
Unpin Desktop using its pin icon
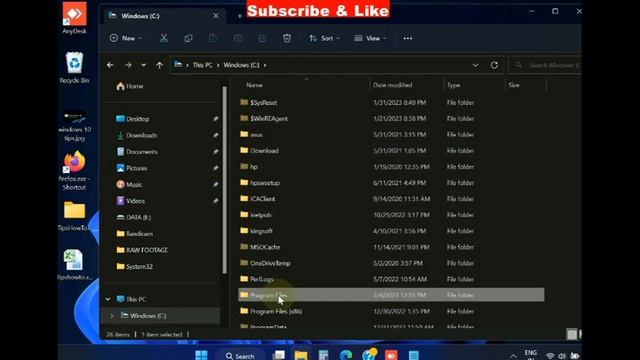(215, 119)
